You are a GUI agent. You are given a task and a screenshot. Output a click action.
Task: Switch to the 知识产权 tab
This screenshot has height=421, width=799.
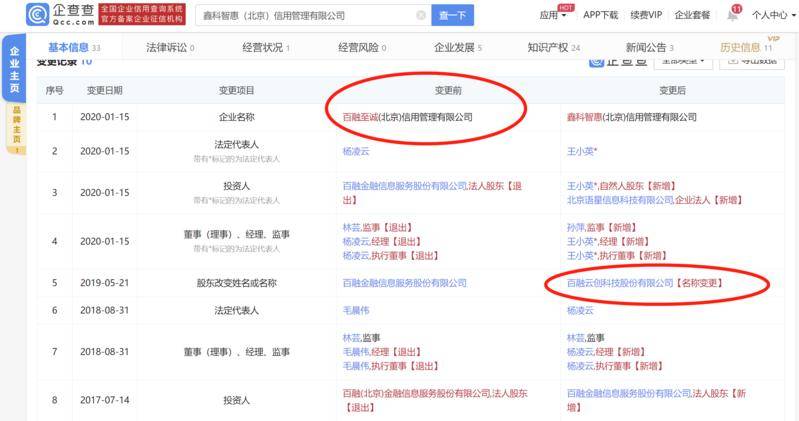click(x=554, y=47)
